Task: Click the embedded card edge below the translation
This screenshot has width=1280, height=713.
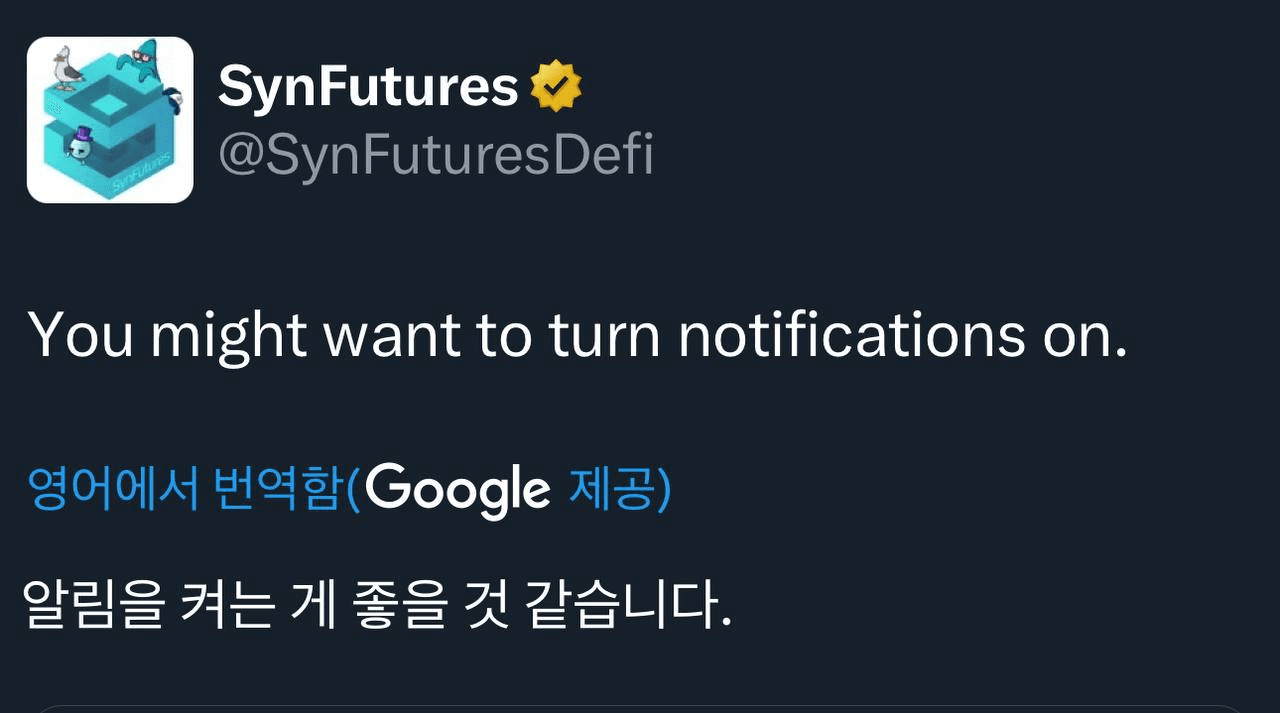Action: pos(640,708)
